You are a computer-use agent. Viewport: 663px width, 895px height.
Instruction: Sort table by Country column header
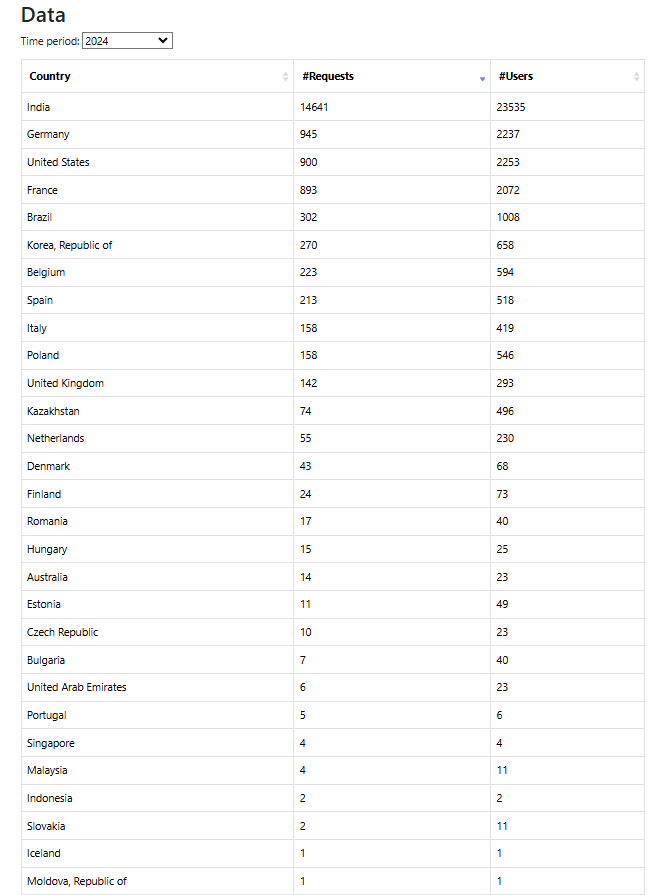coord(50,76)
